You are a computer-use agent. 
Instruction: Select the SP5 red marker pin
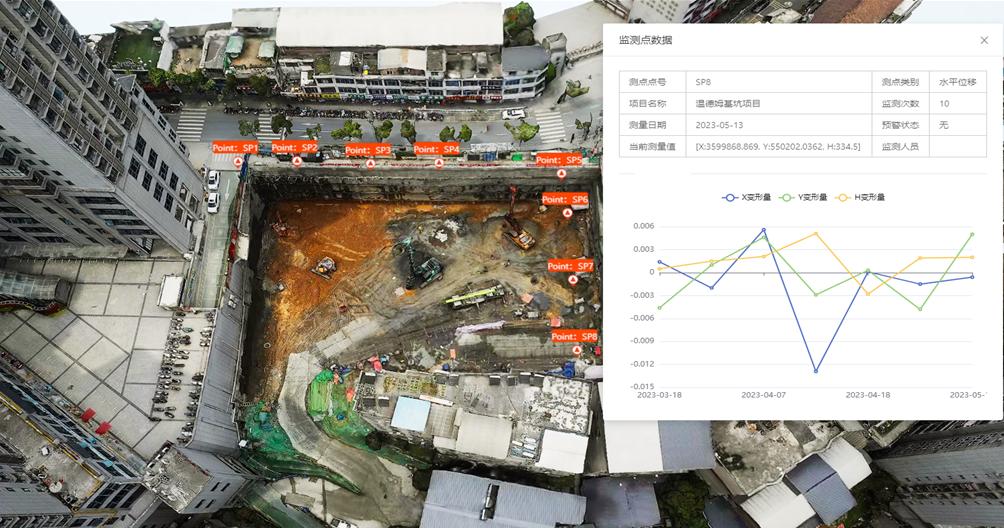pyautogui.click(x=562, y=173)
